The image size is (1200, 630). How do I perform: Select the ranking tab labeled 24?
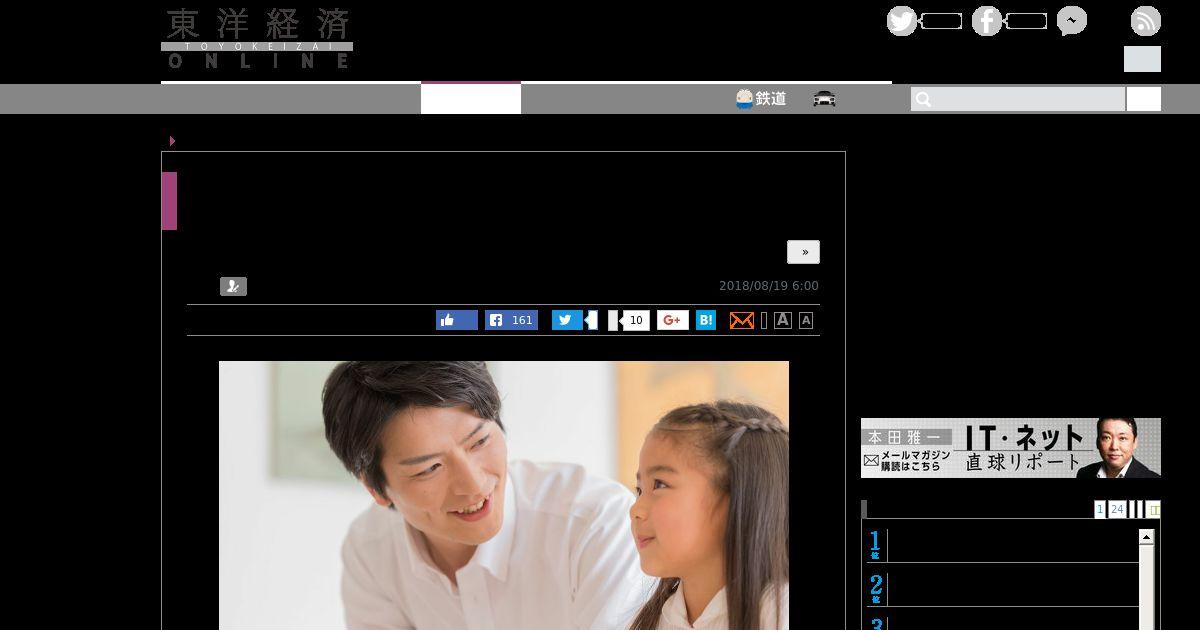click(x=1117, y=510)
